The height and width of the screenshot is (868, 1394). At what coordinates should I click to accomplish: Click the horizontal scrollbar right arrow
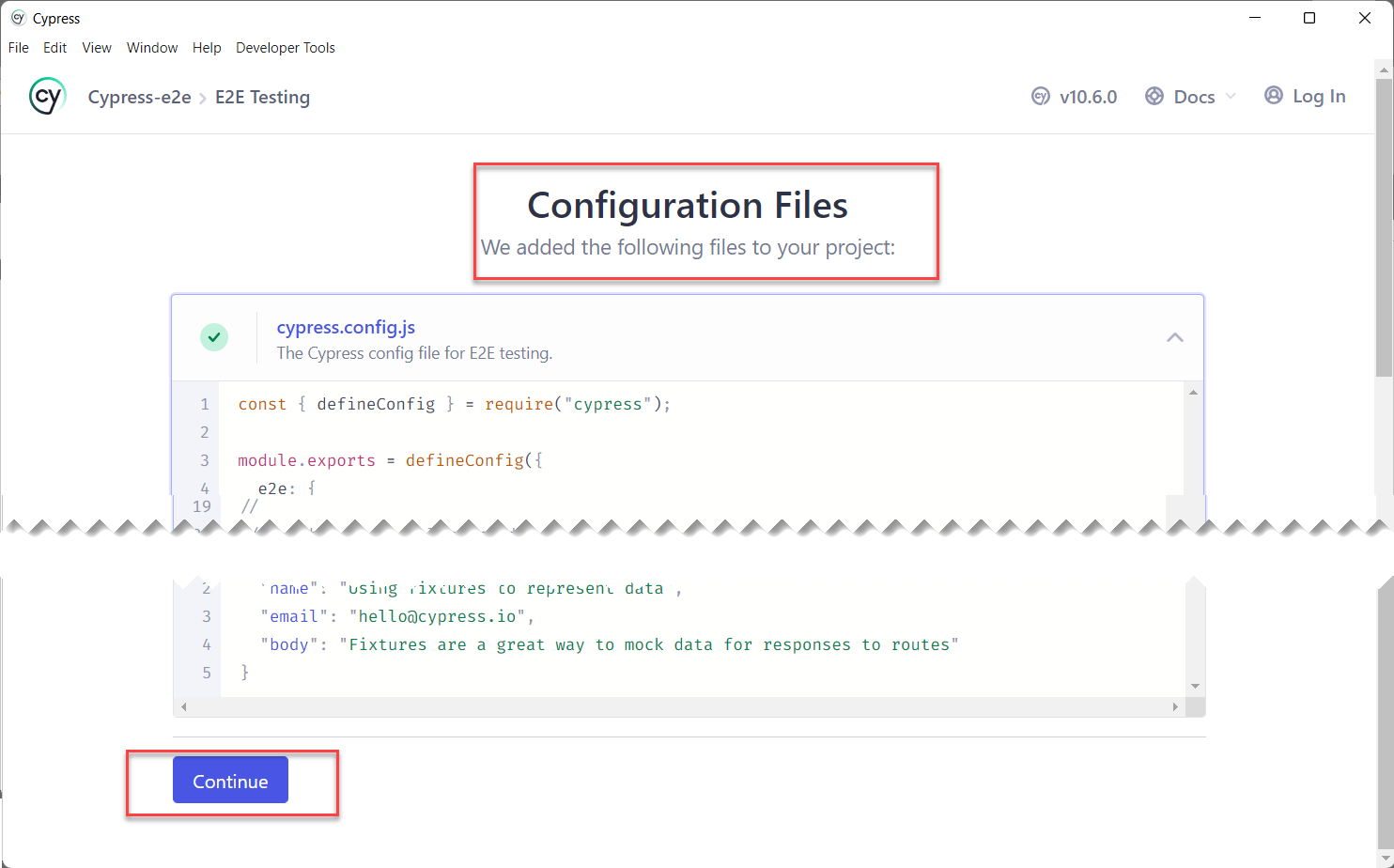(1175, 706)
